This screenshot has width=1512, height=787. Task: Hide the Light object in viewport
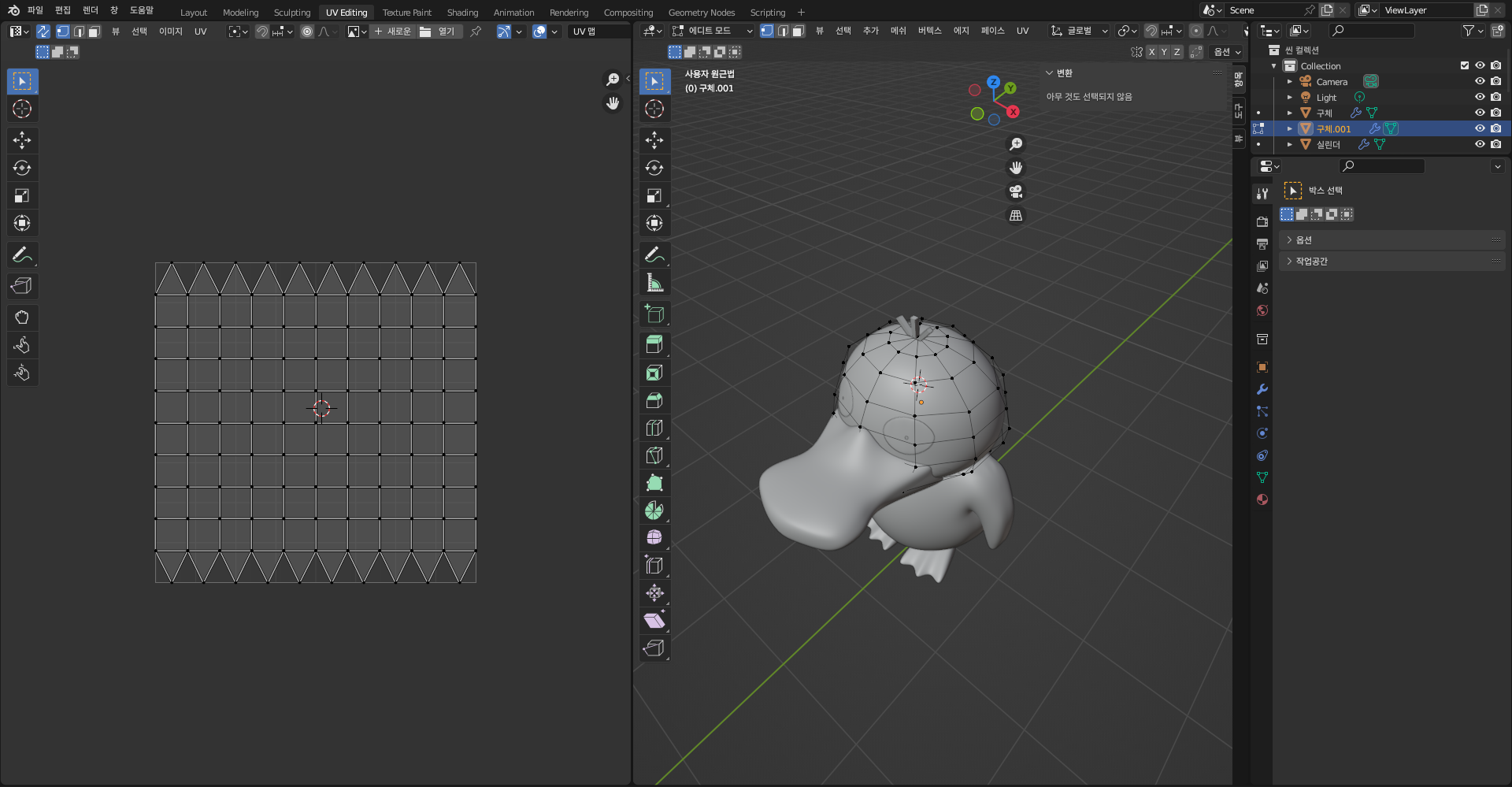[x=1480, y=97]
